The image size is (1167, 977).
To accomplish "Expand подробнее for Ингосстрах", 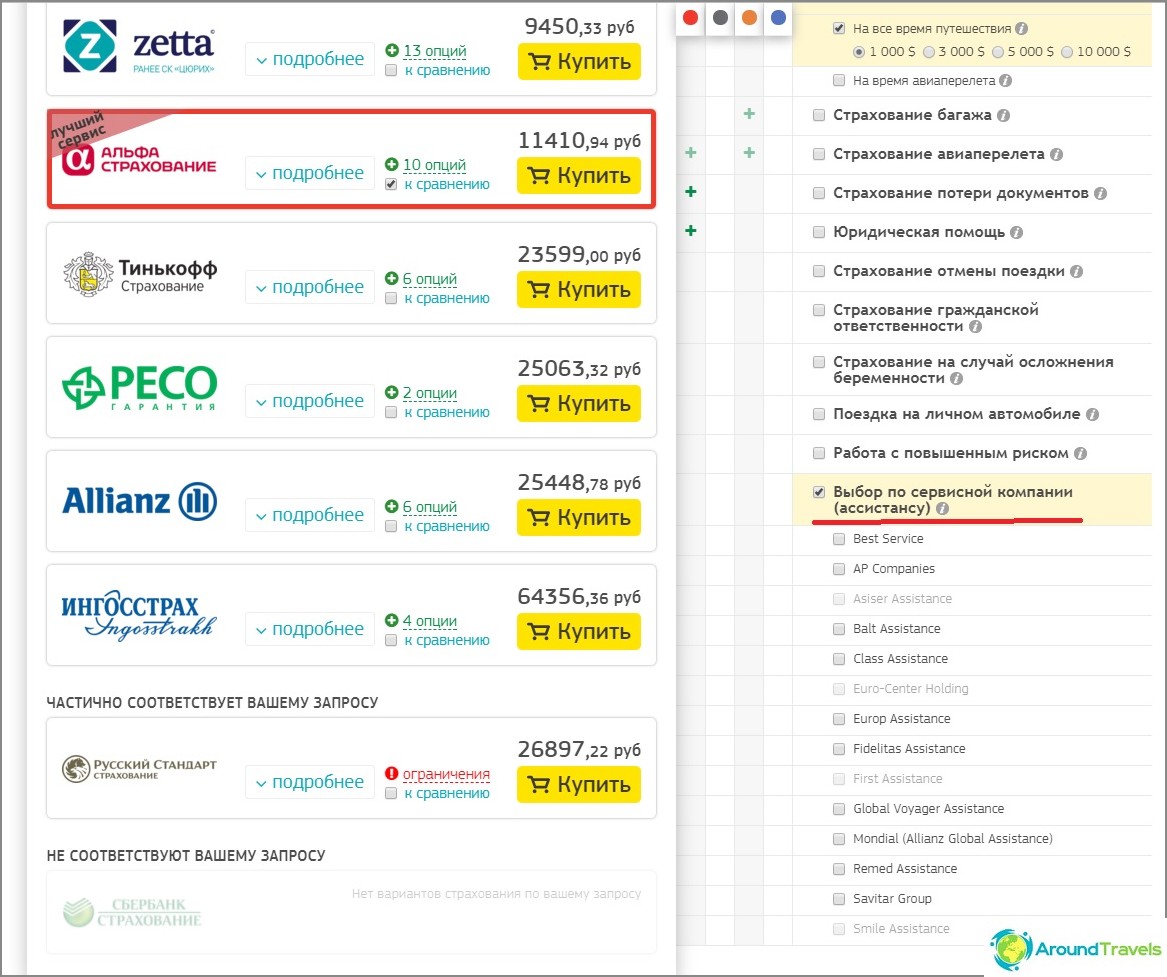I will [310, 629].
